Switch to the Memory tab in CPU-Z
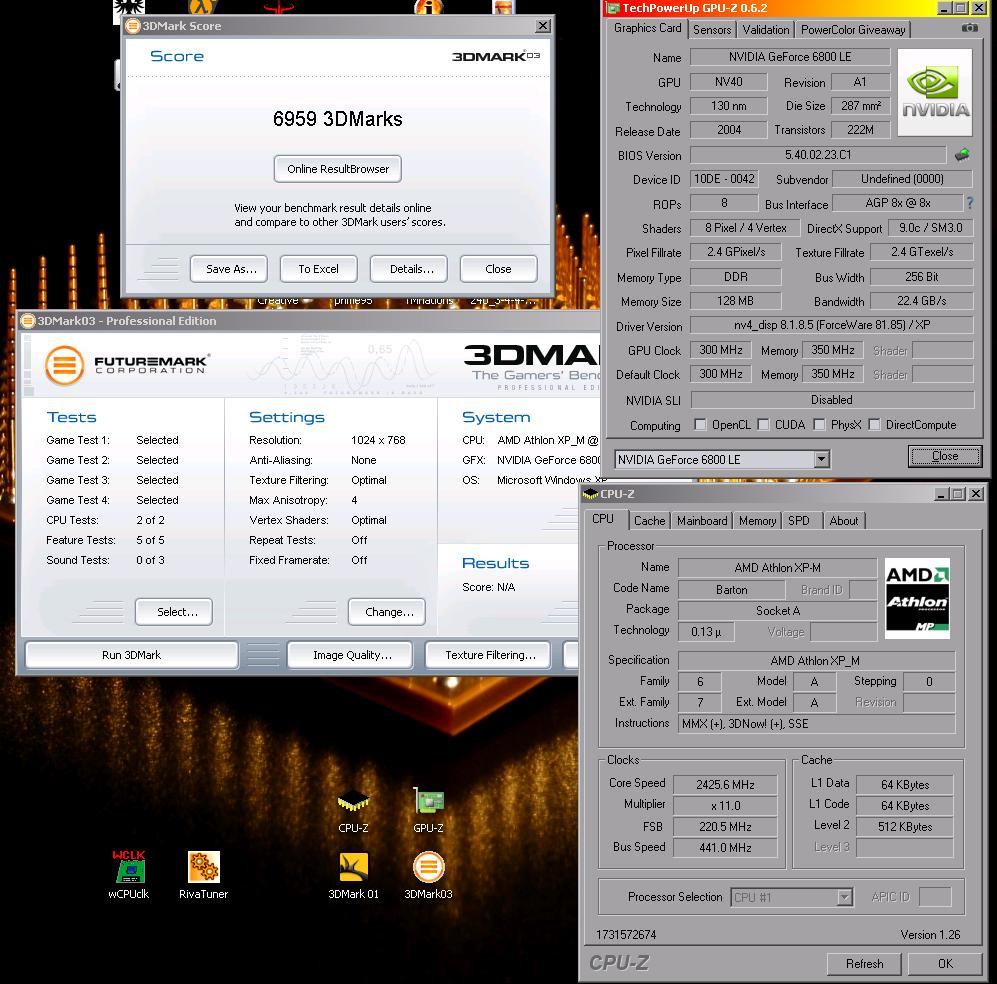Viewport: 997px width, 984px height. coord(757,521)
